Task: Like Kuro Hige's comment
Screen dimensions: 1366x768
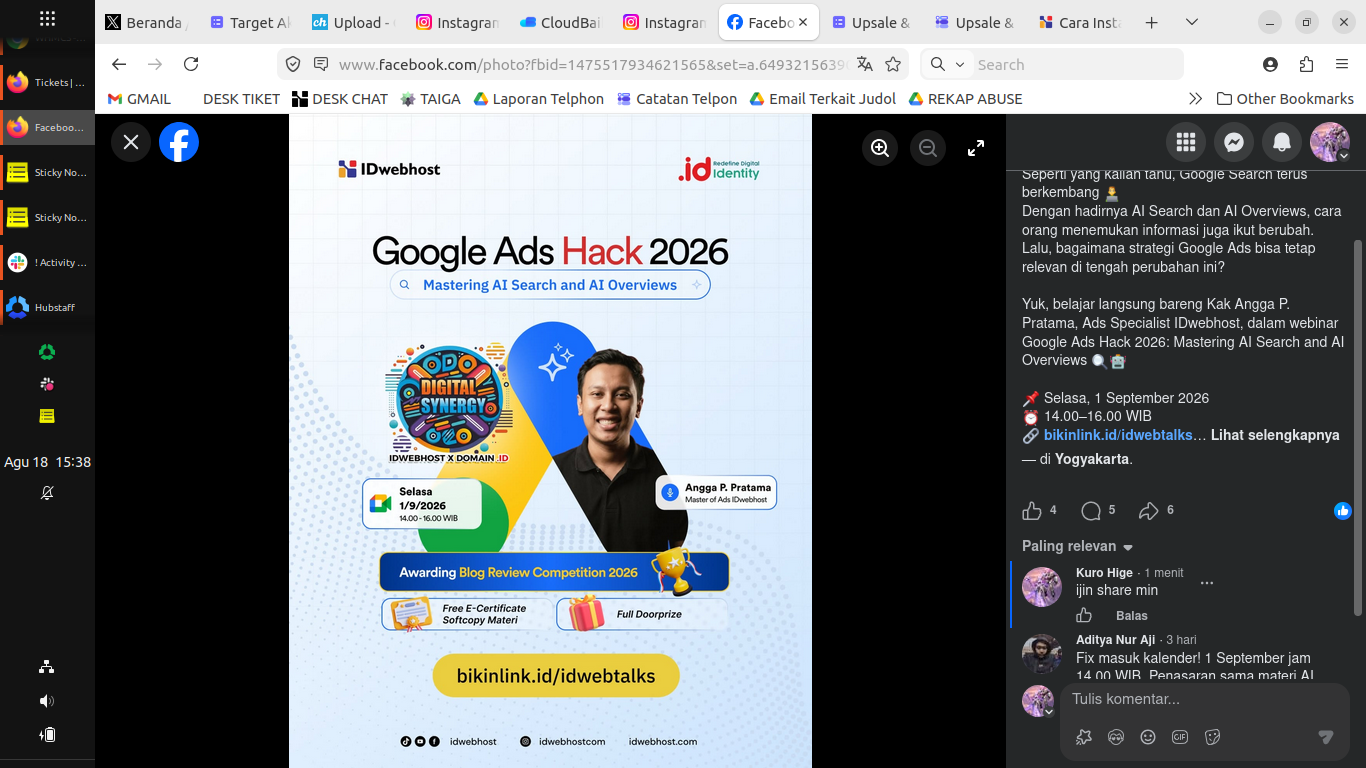Action: click(x=1084, y=616)
